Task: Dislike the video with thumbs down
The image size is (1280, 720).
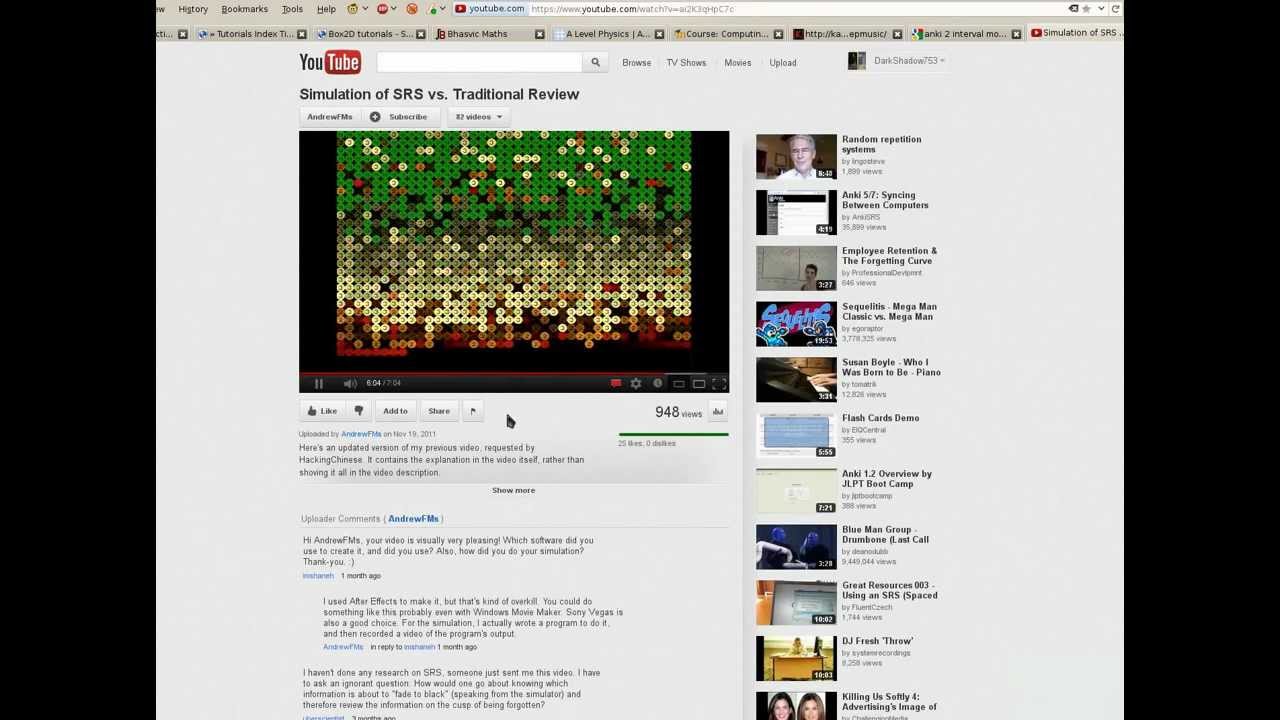Action: tap(359, 411)
